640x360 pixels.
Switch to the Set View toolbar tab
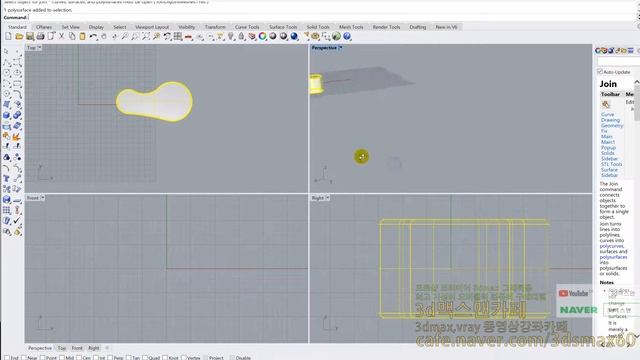pyautogui.click(x=71, y=27)
